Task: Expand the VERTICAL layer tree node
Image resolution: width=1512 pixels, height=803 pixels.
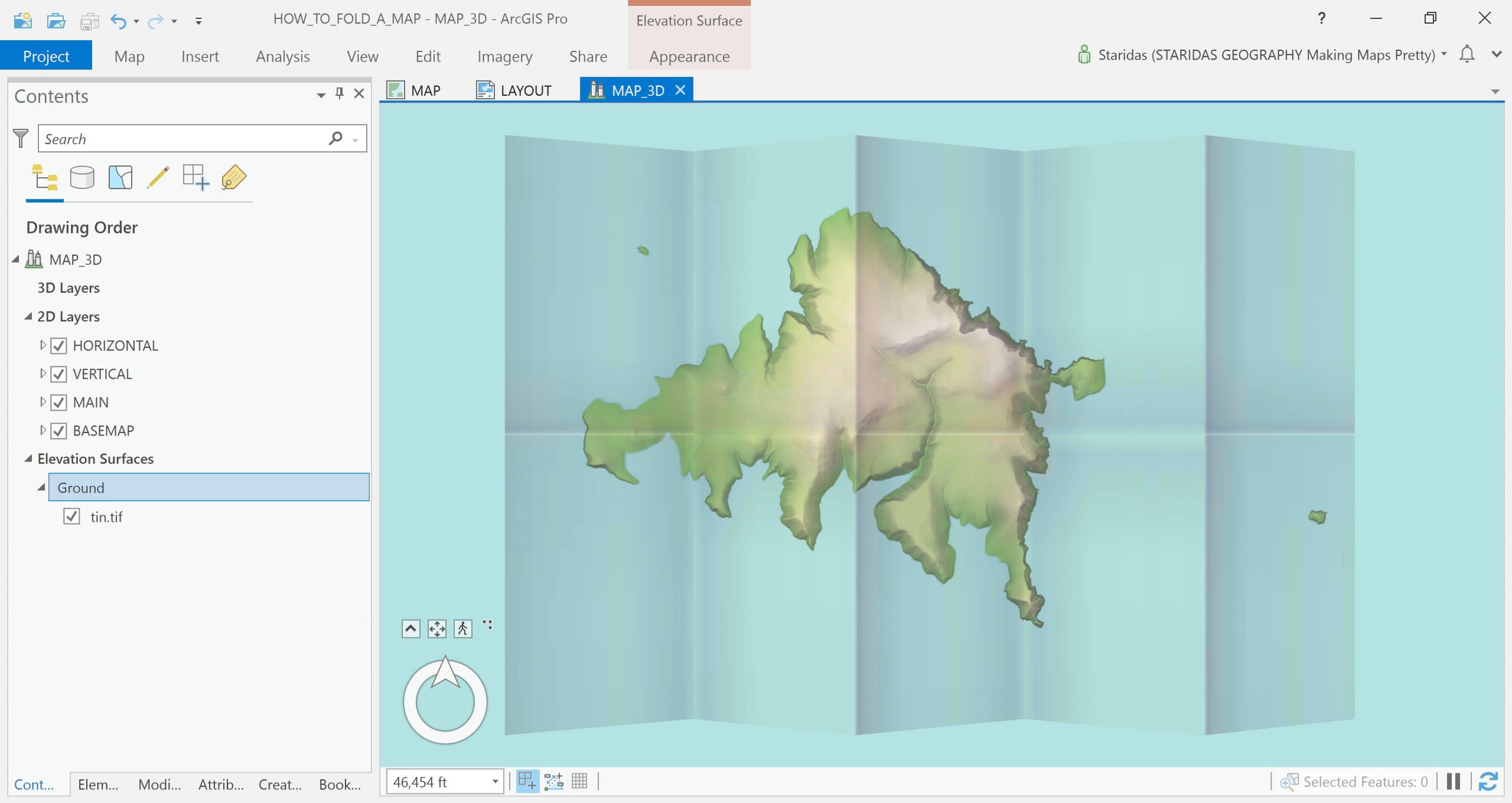Action: pos(43,373)
